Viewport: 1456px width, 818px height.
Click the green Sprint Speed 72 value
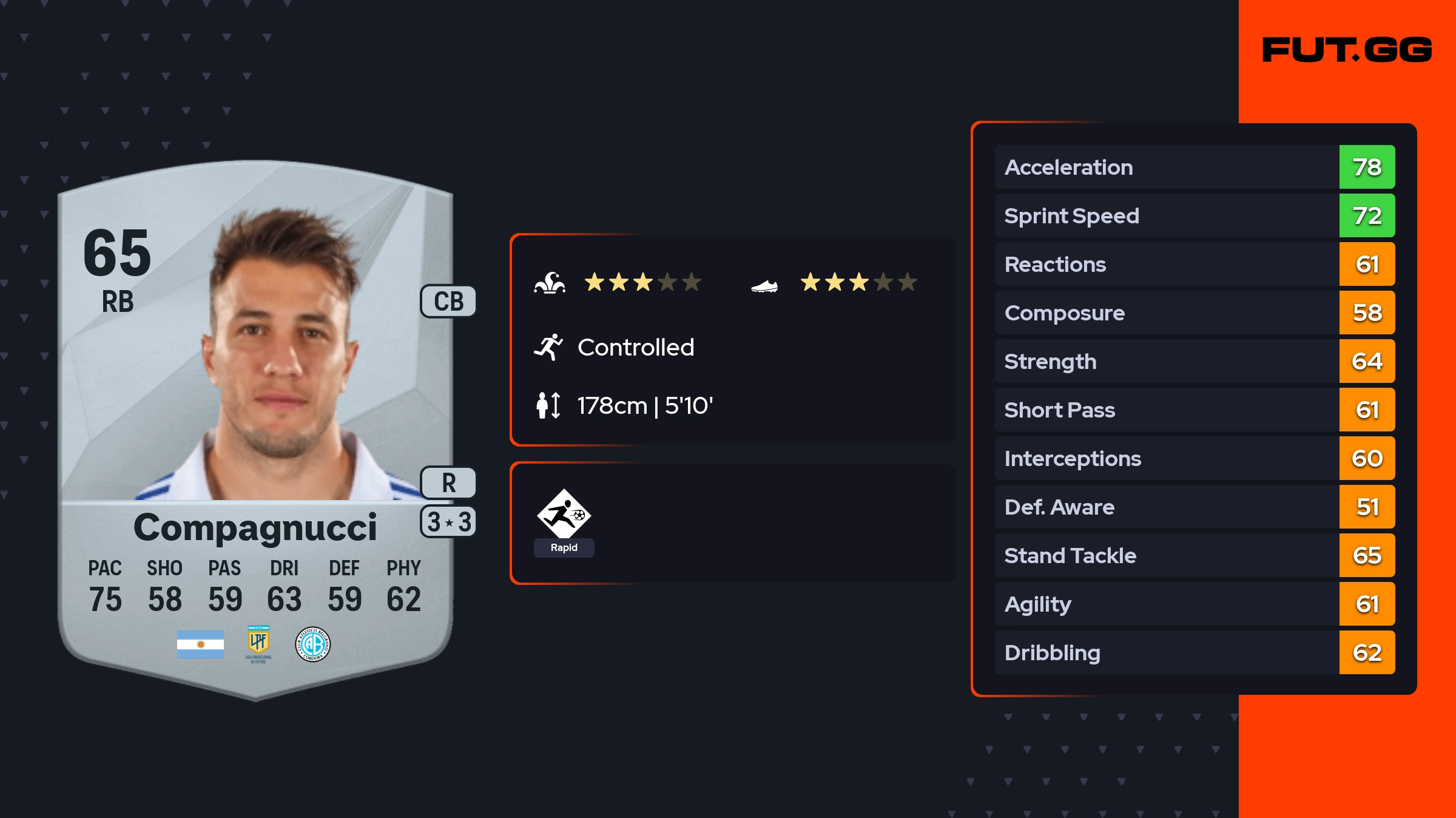1367,215
